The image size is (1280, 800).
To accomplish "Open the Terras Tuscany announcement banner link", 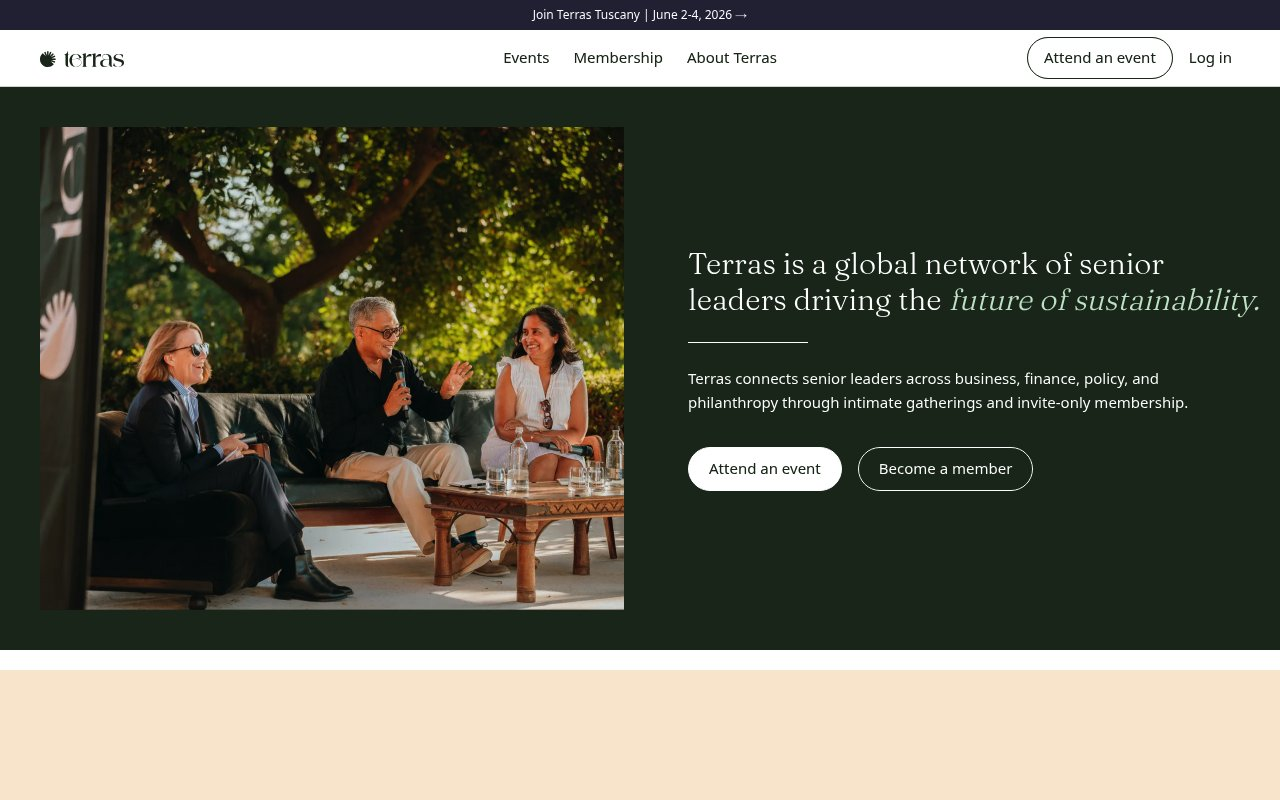I will [x=640, y=15].
